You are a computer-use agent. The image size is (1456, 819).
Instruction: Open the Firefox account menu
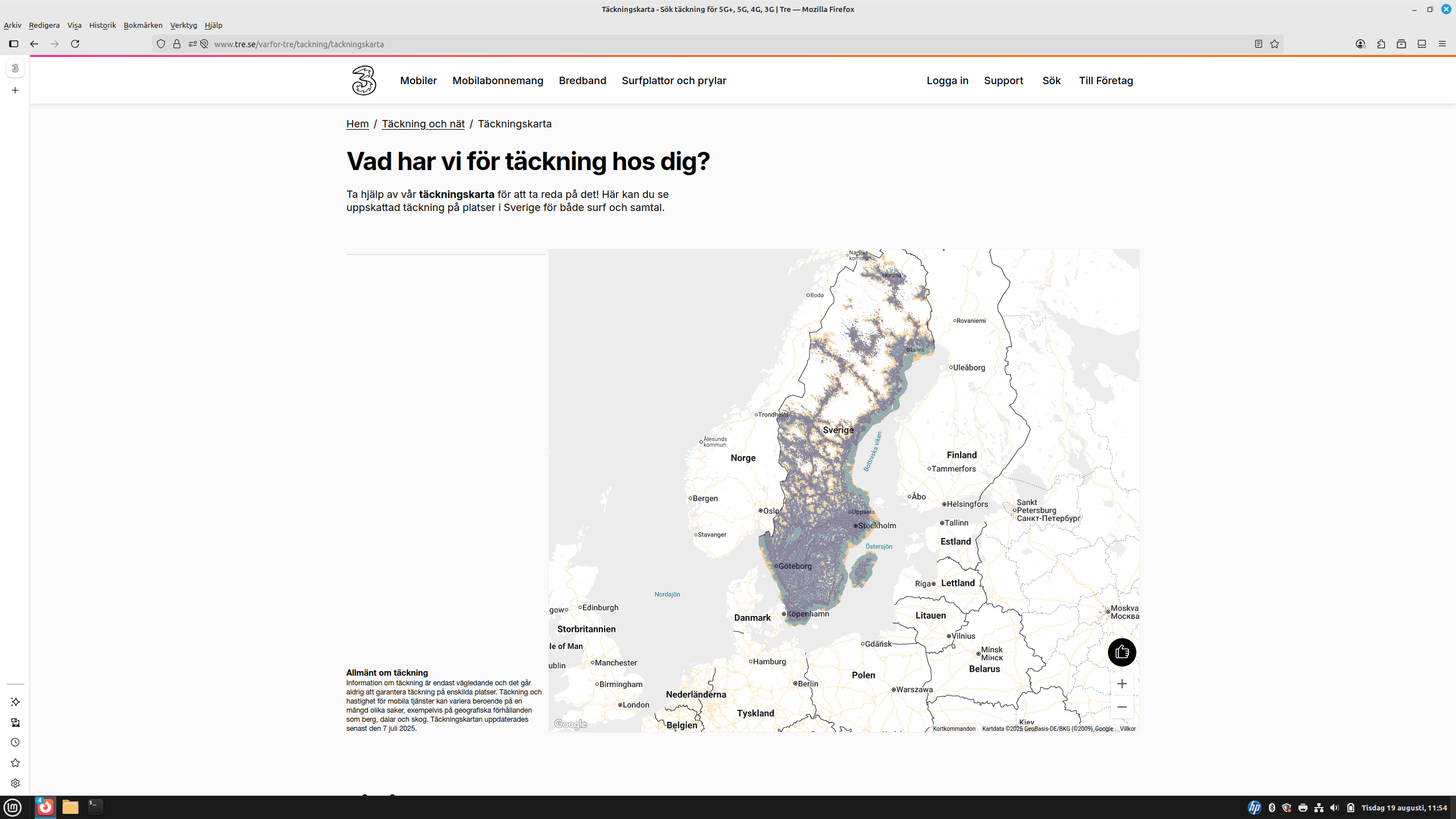pos(1360,44)
